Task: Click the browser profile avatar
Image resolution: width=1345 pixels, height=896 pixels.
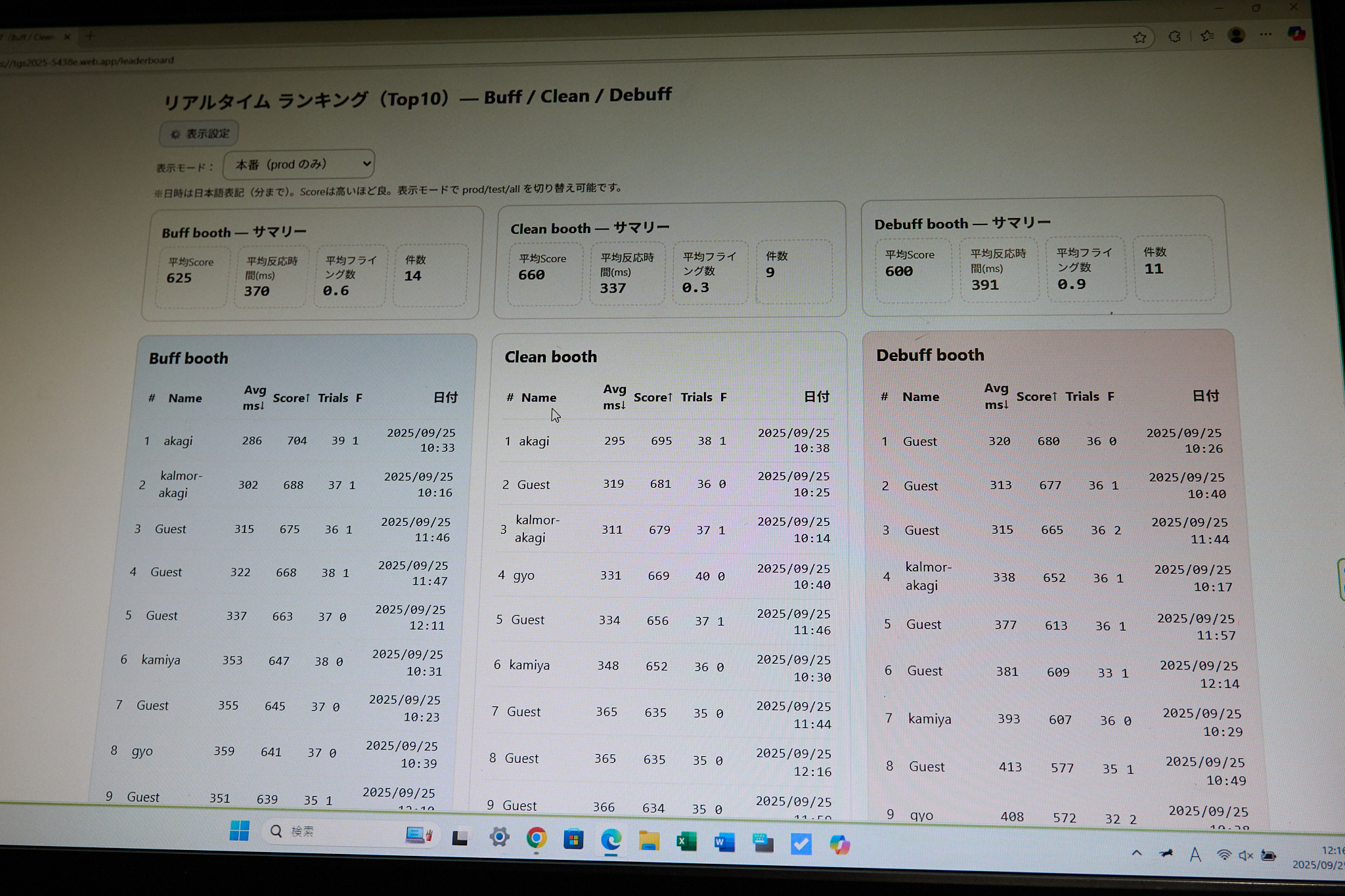Action: [x=1236, y=35]
